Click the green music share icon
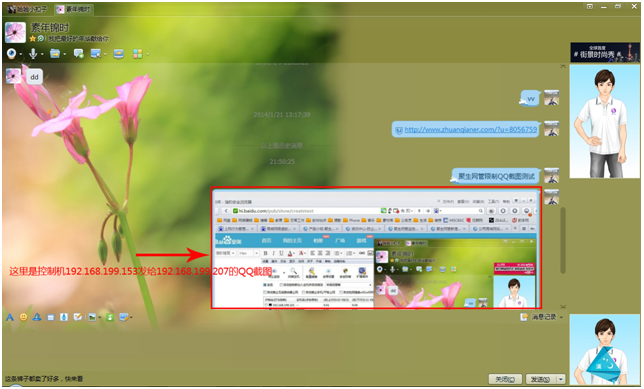This screenshot has height=389, width=644. coord(110,317)
